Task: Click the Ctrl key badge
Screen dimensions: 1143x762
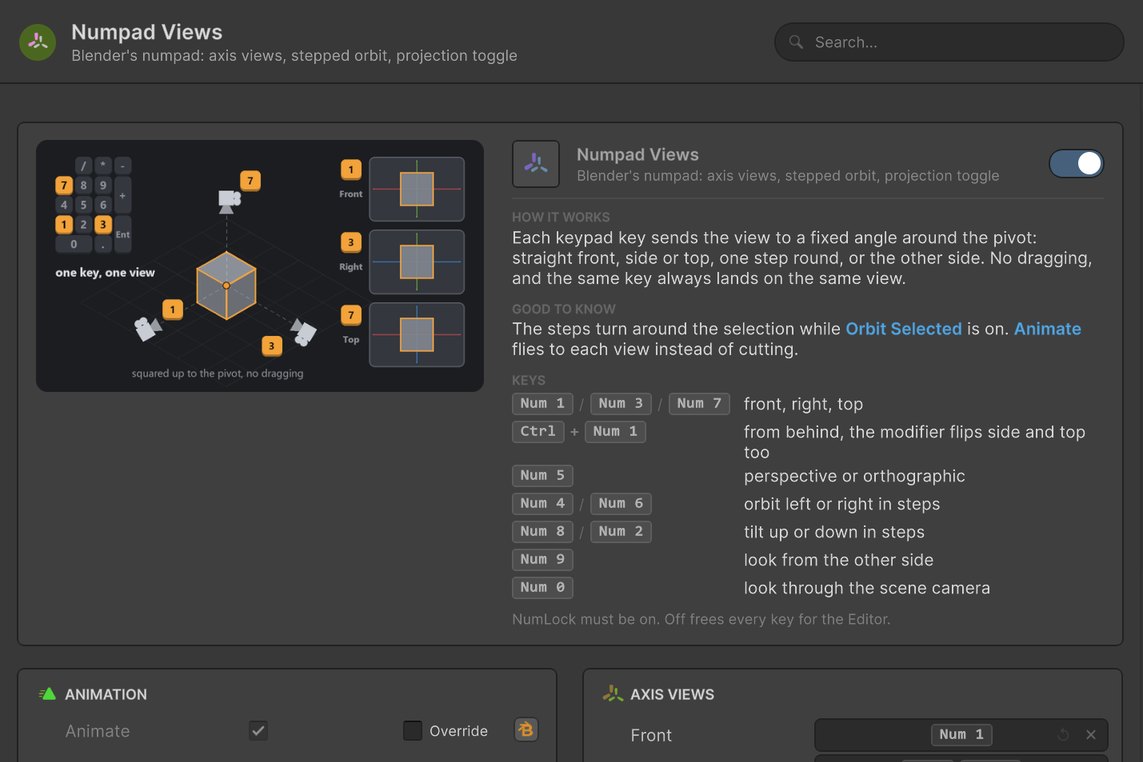Action: (538, 432)
